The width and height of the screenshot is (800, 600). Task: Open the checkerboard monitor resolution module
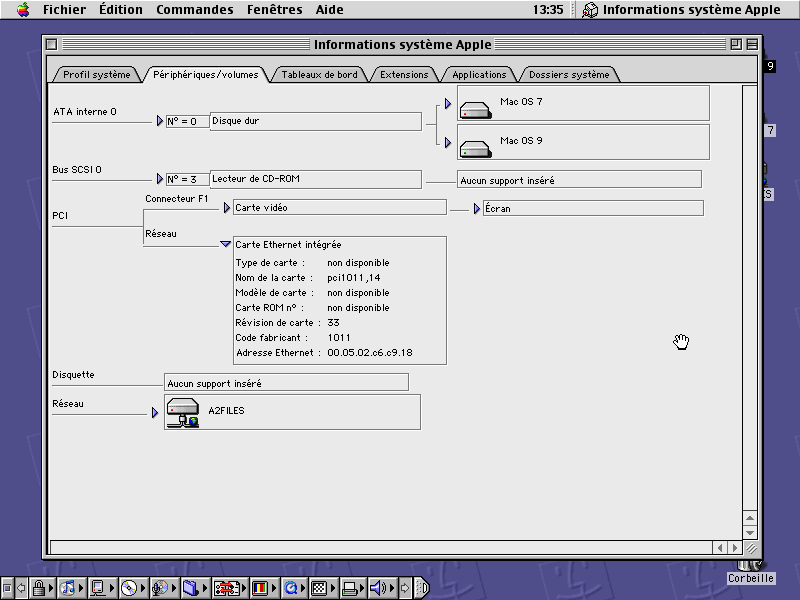323,588
